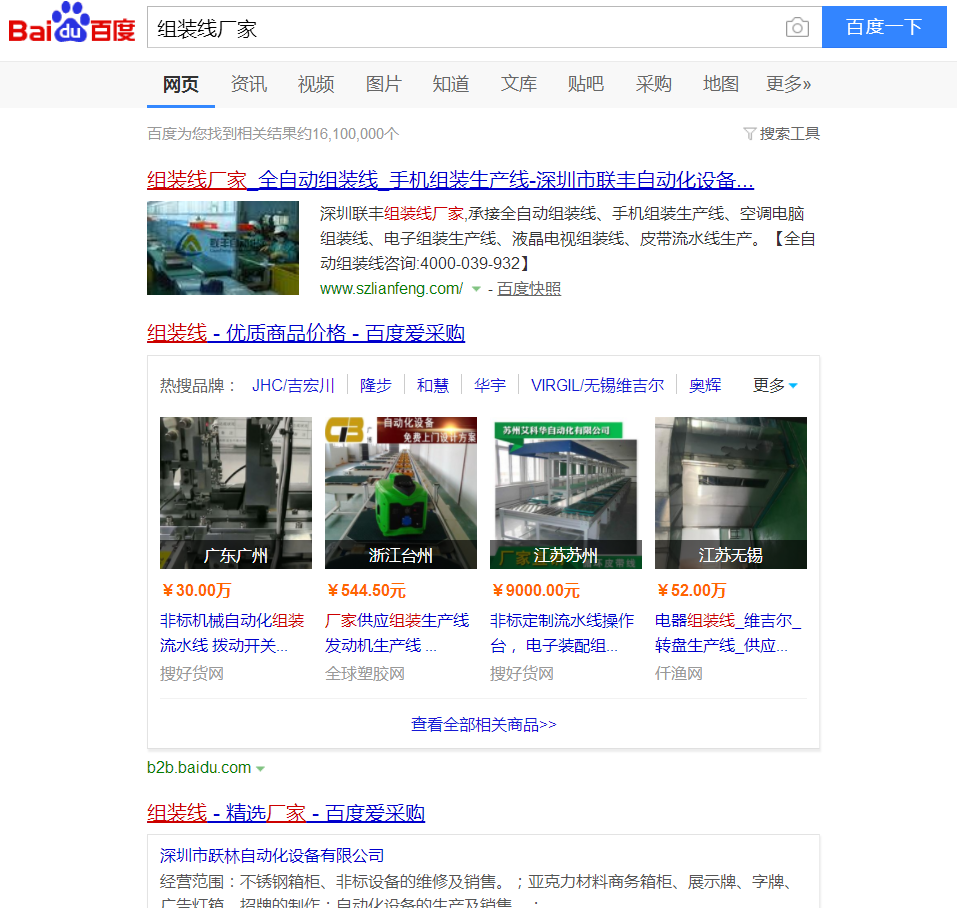The image size is (957, 908).
Task: Open 深圳市联丰自动化设备 result title
Action: [450, 180]
